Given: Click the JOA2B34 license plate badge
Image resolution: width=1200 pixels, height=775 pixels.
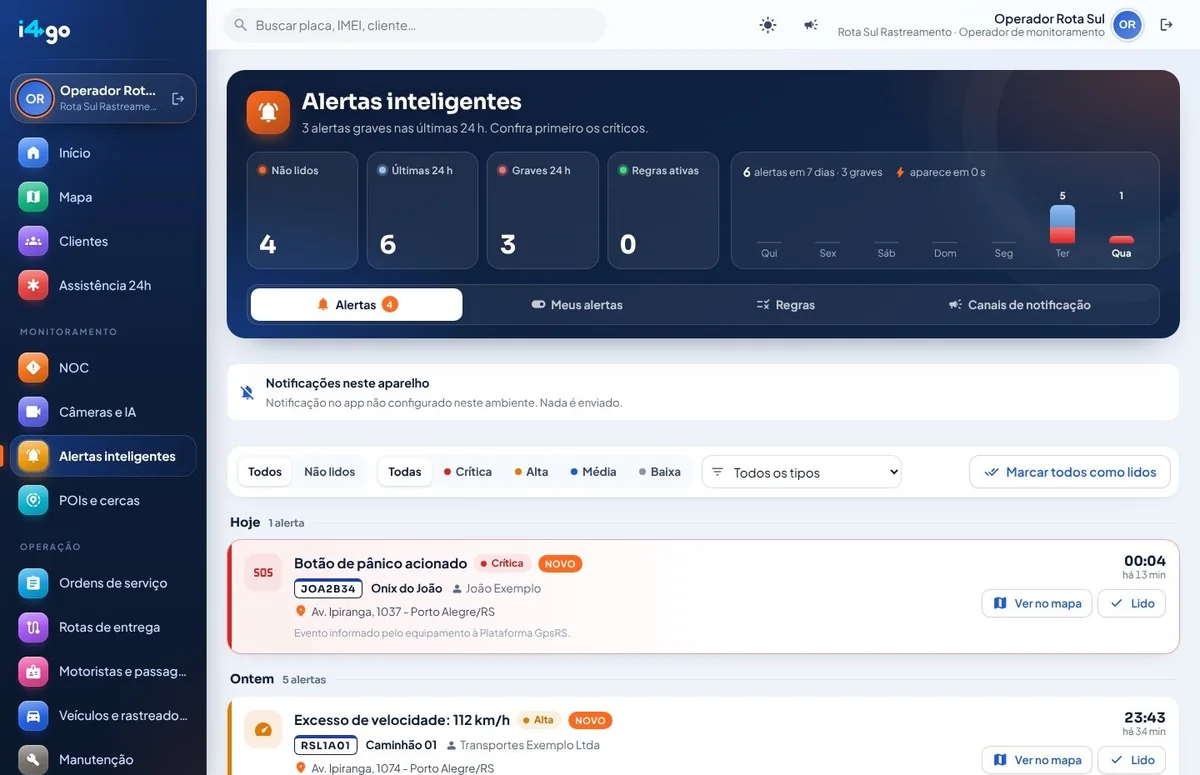Looking at the screenshot, I should [x=328, y=589].
